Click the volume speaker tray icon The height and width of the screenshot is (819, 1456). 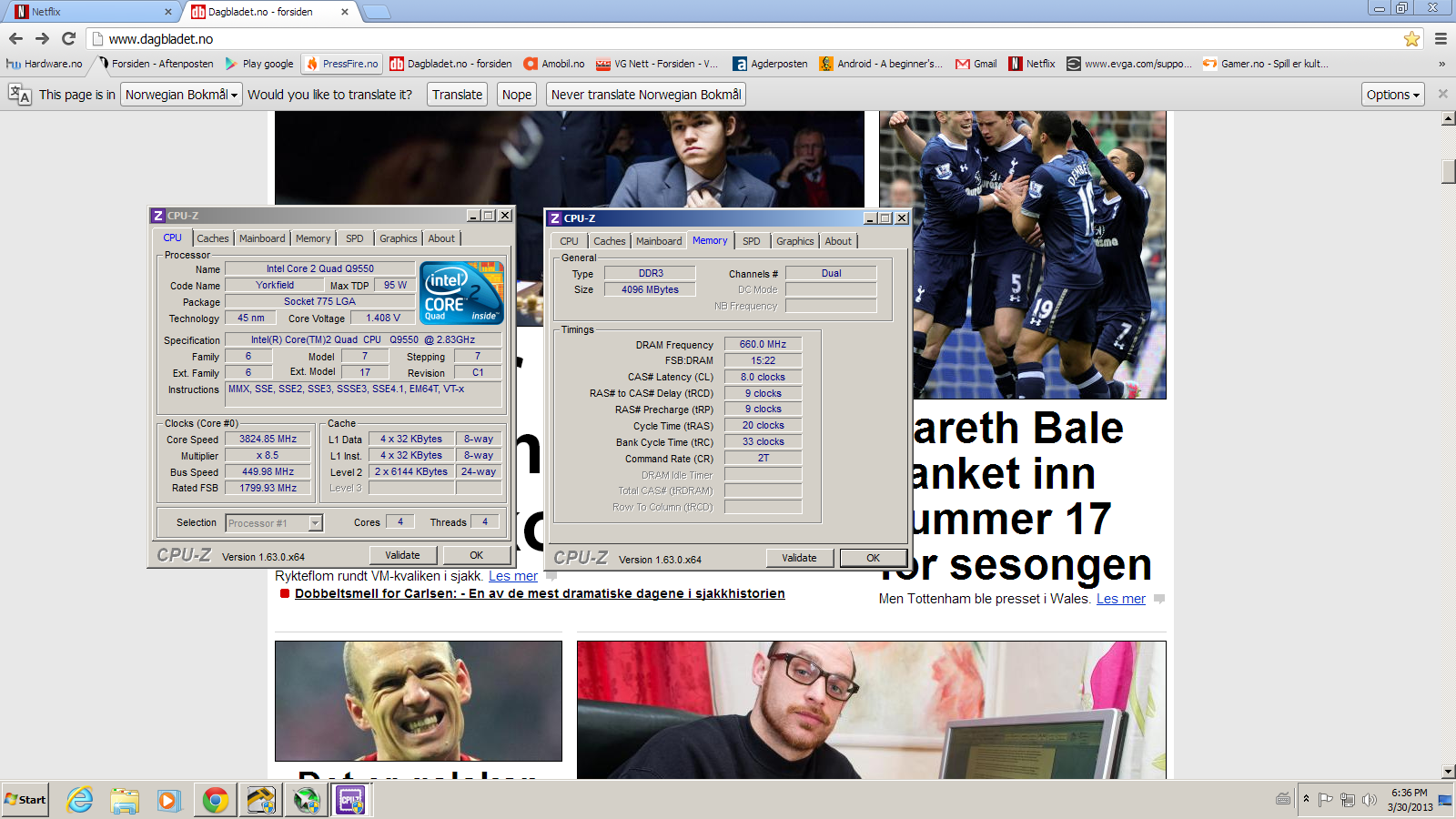tap(1369, 800)
